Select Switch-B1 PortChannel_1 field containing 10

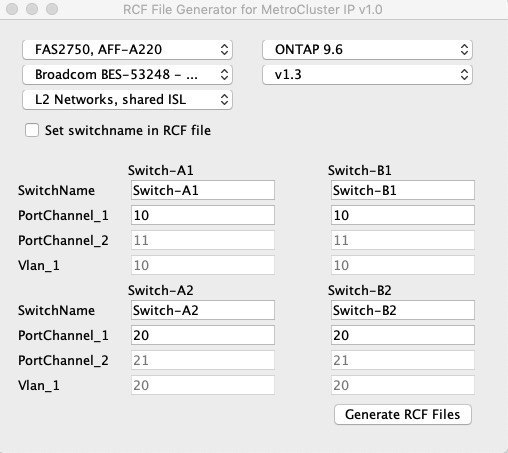(403, 215)
